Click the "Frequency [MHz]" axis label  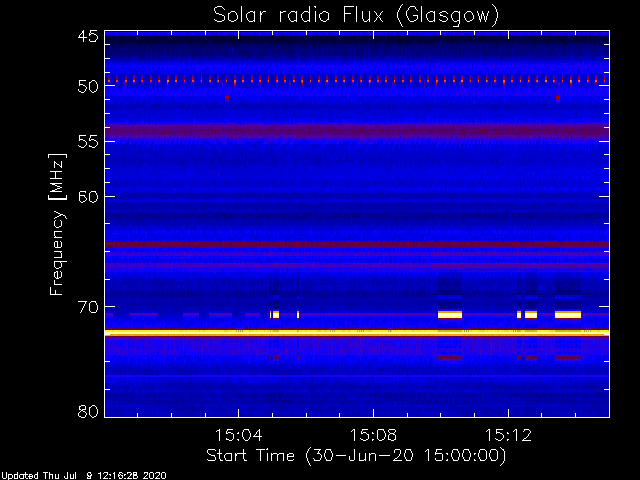[x=57, y=224]
